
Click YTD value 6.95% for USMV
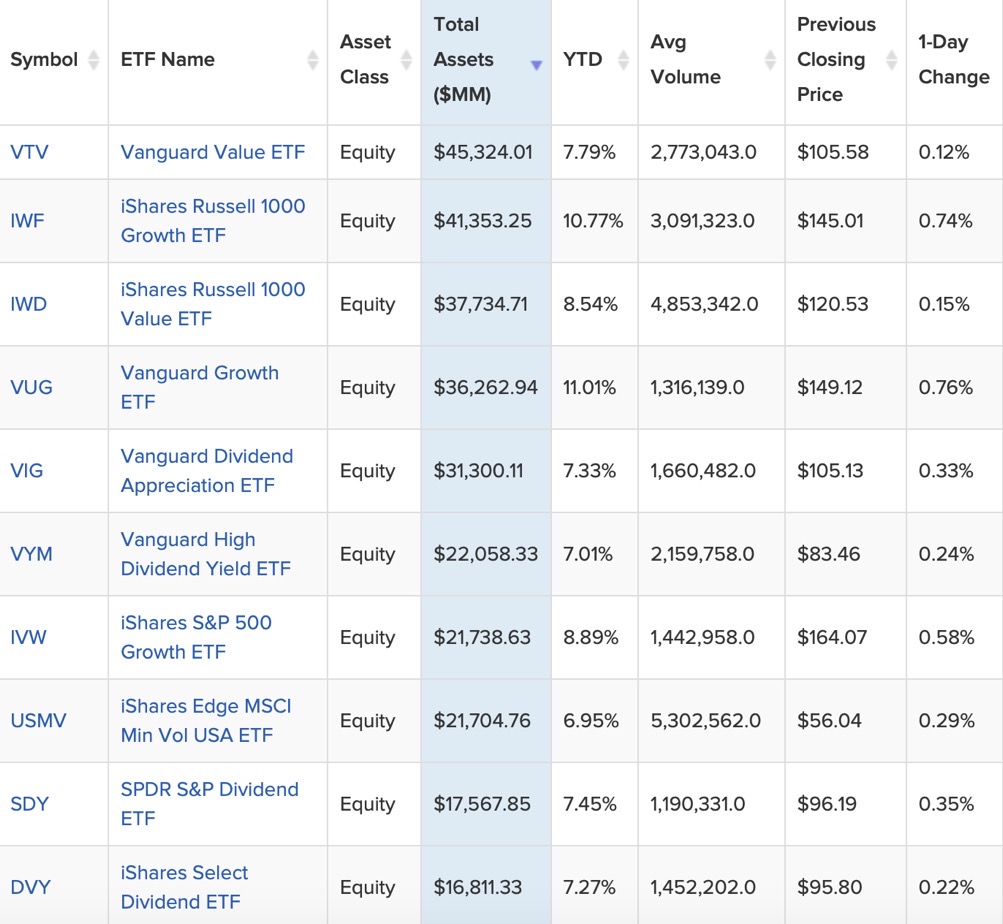[x=590, y=721]
